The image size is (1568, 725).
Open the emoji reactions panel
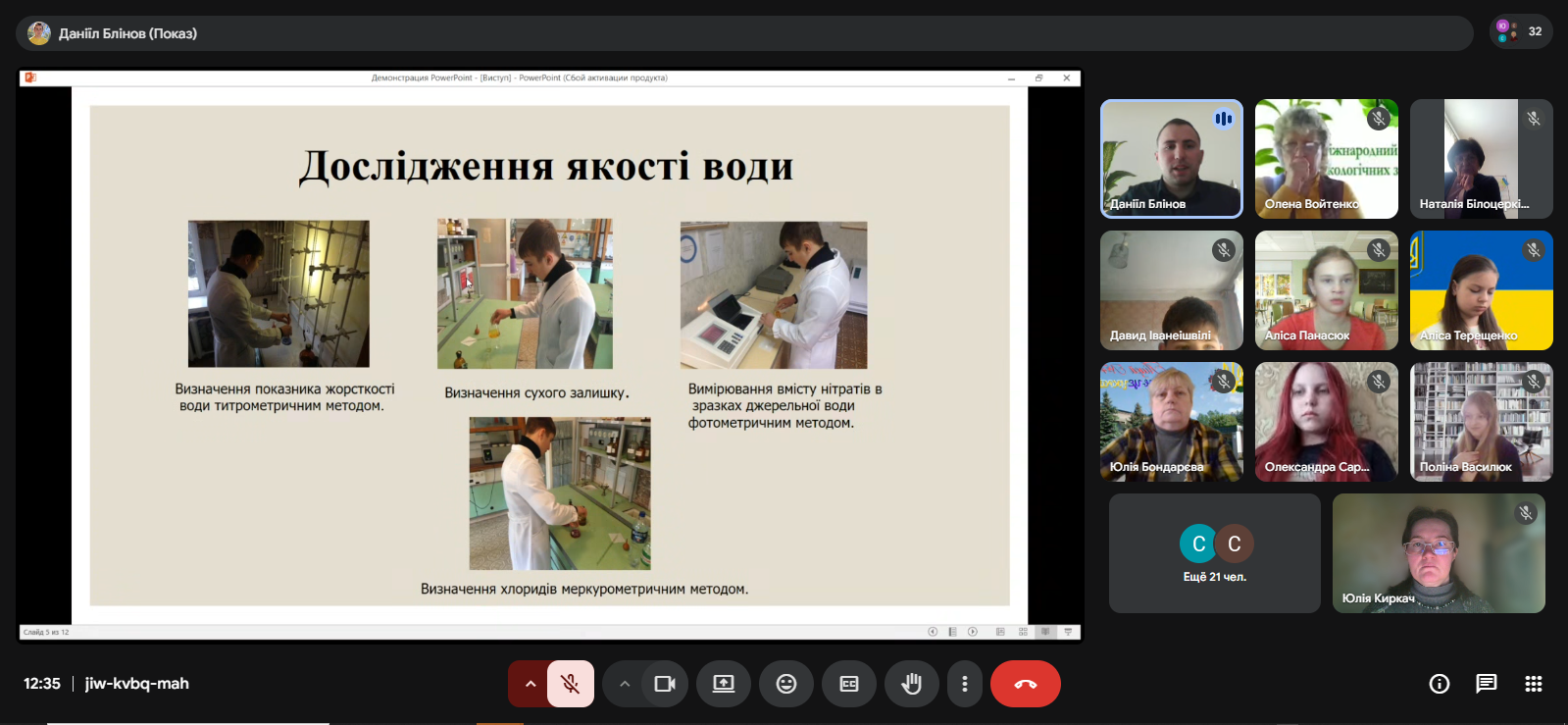click(785, 684)
